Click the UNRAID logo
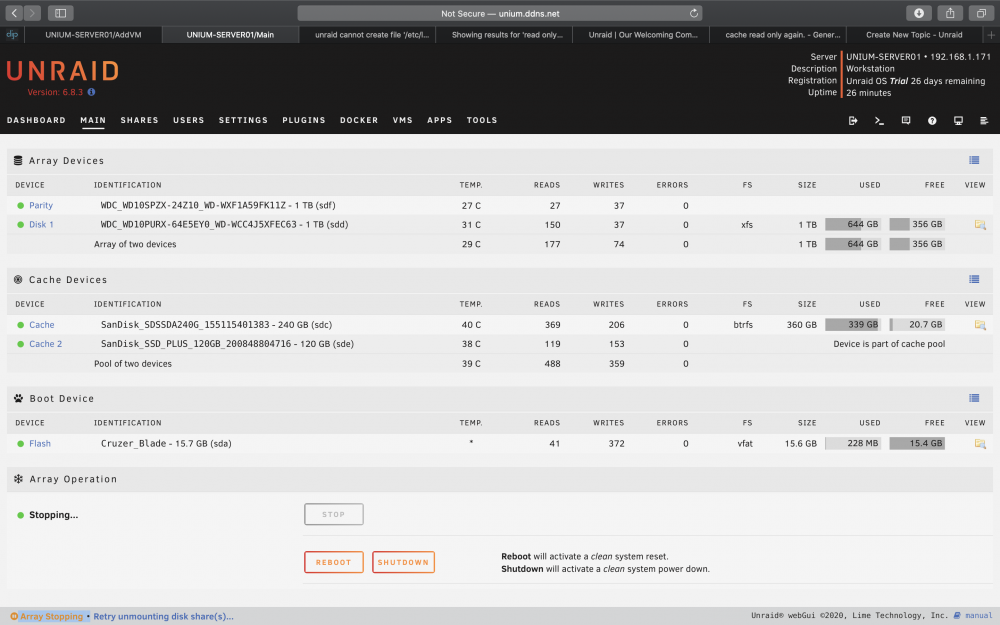This screenshot has width=1000, height=625. pos(62,71)
